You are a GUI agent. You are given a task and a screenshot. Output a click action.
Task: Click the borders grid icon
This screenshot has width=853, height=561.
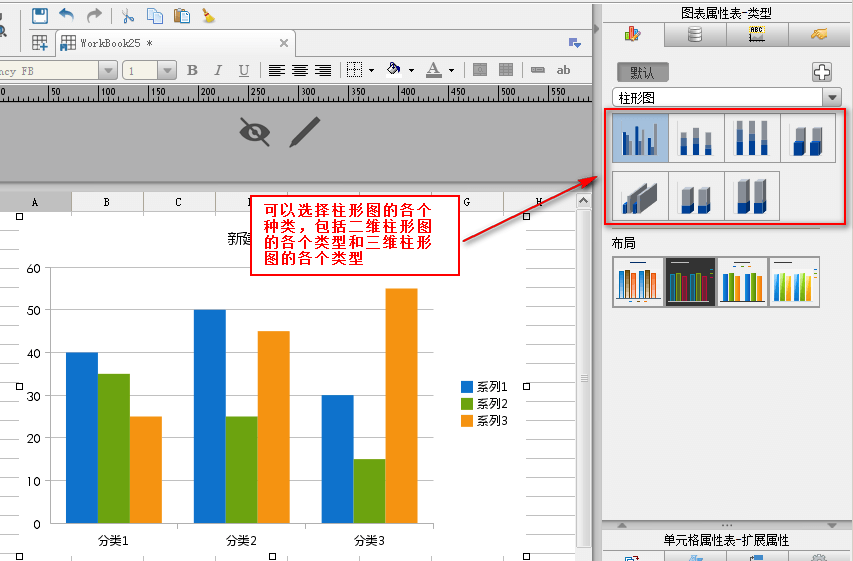coord(355,70)
